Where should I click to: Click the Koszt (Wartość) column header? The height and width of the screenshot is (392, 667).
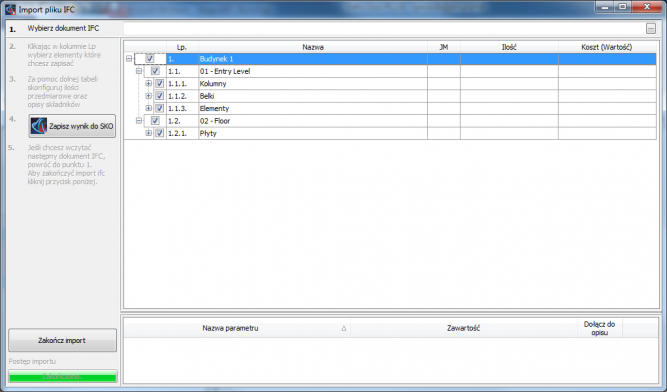coord(607,47)
